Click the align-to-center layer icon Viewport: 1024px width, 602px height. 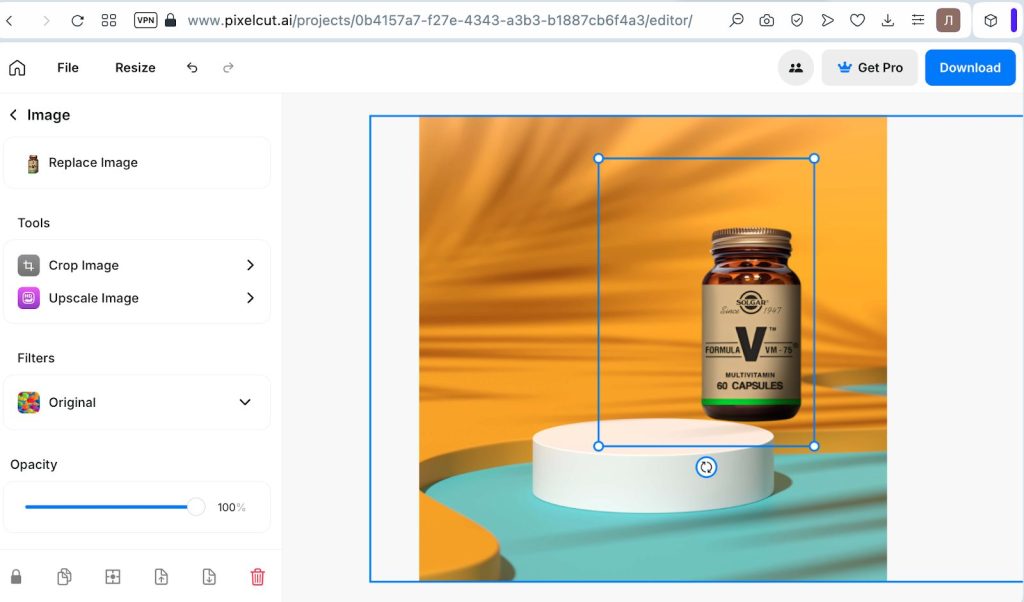(x=113, y=577)
